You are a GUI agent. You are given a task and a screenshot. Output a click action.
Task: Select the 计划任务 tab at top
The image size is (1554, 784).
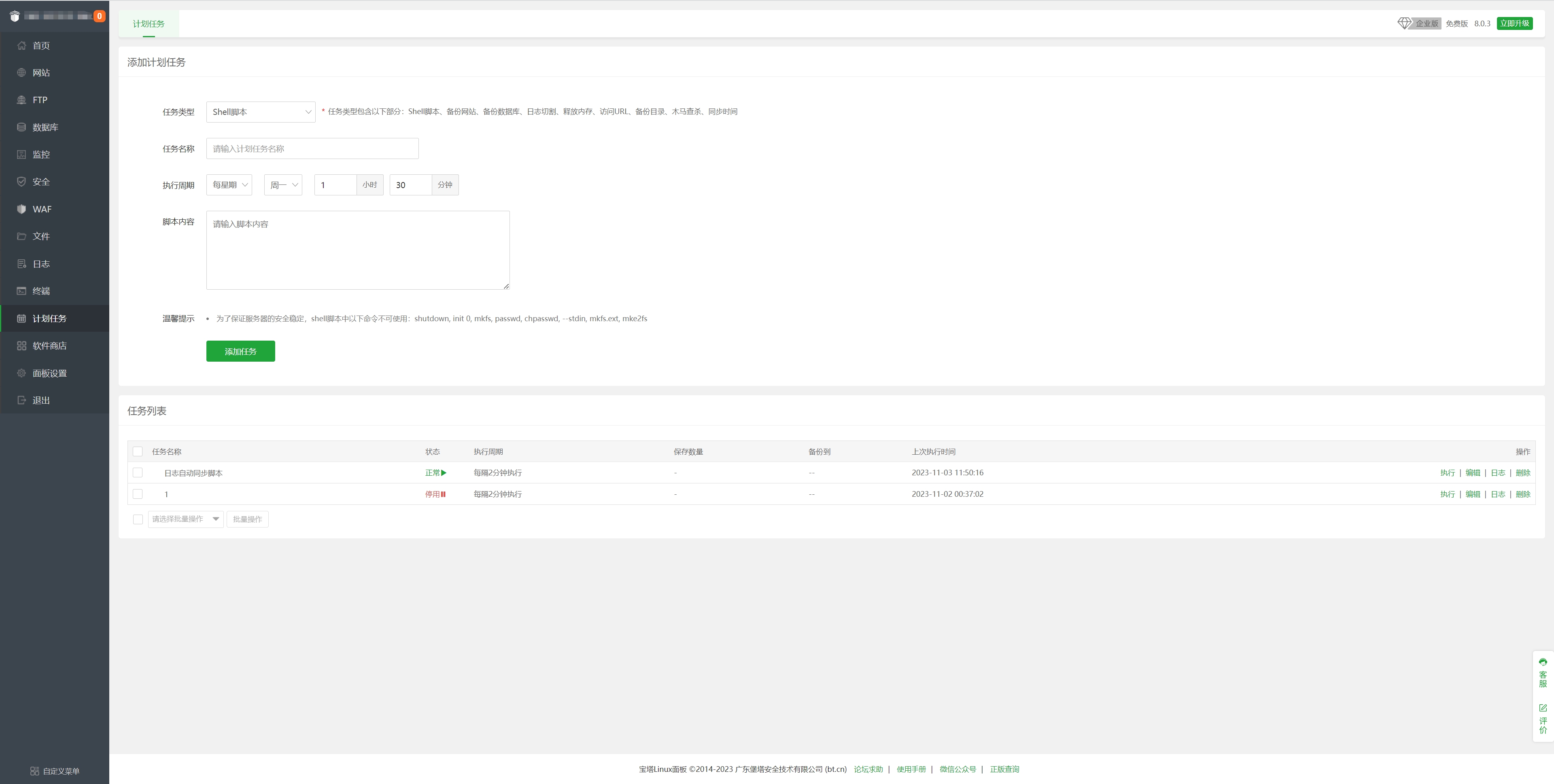149,24
